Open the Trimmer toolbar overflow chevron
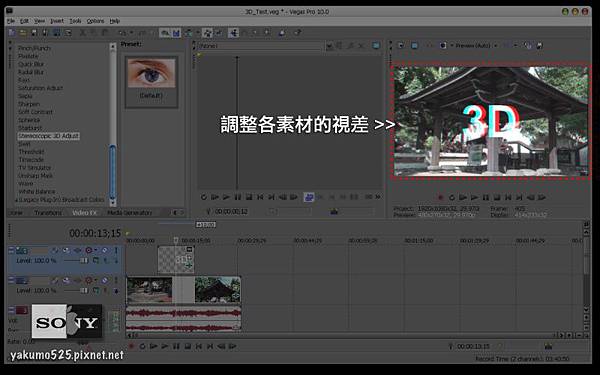600x375 pixels. pos(378,197)
